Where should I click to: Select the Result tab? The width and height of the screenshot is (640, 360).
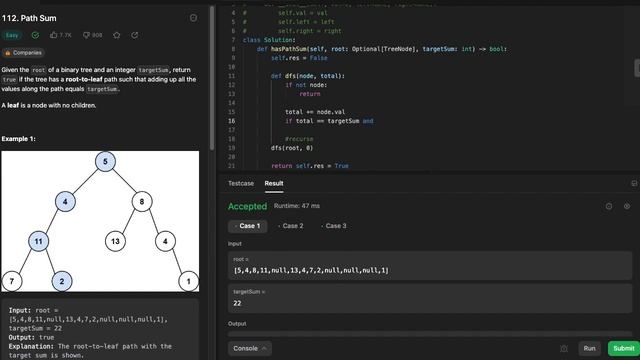coord(274,183)
